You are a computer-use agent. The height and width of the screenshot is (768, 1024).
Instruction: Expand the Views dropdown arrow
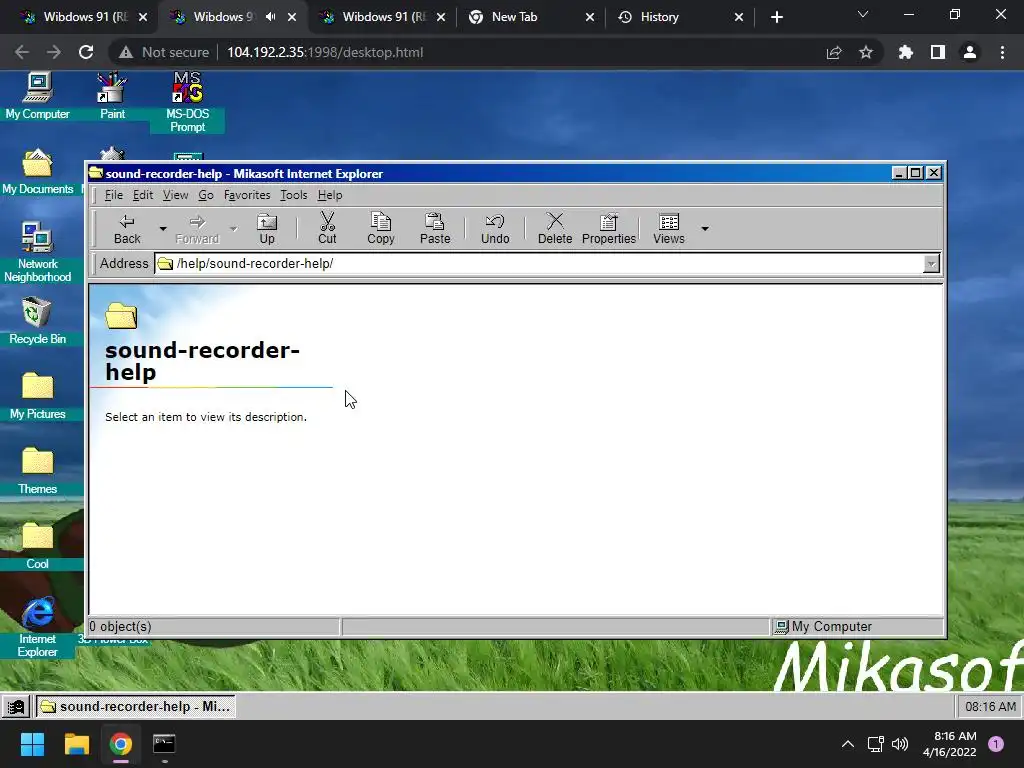click(x=705, y=229)
